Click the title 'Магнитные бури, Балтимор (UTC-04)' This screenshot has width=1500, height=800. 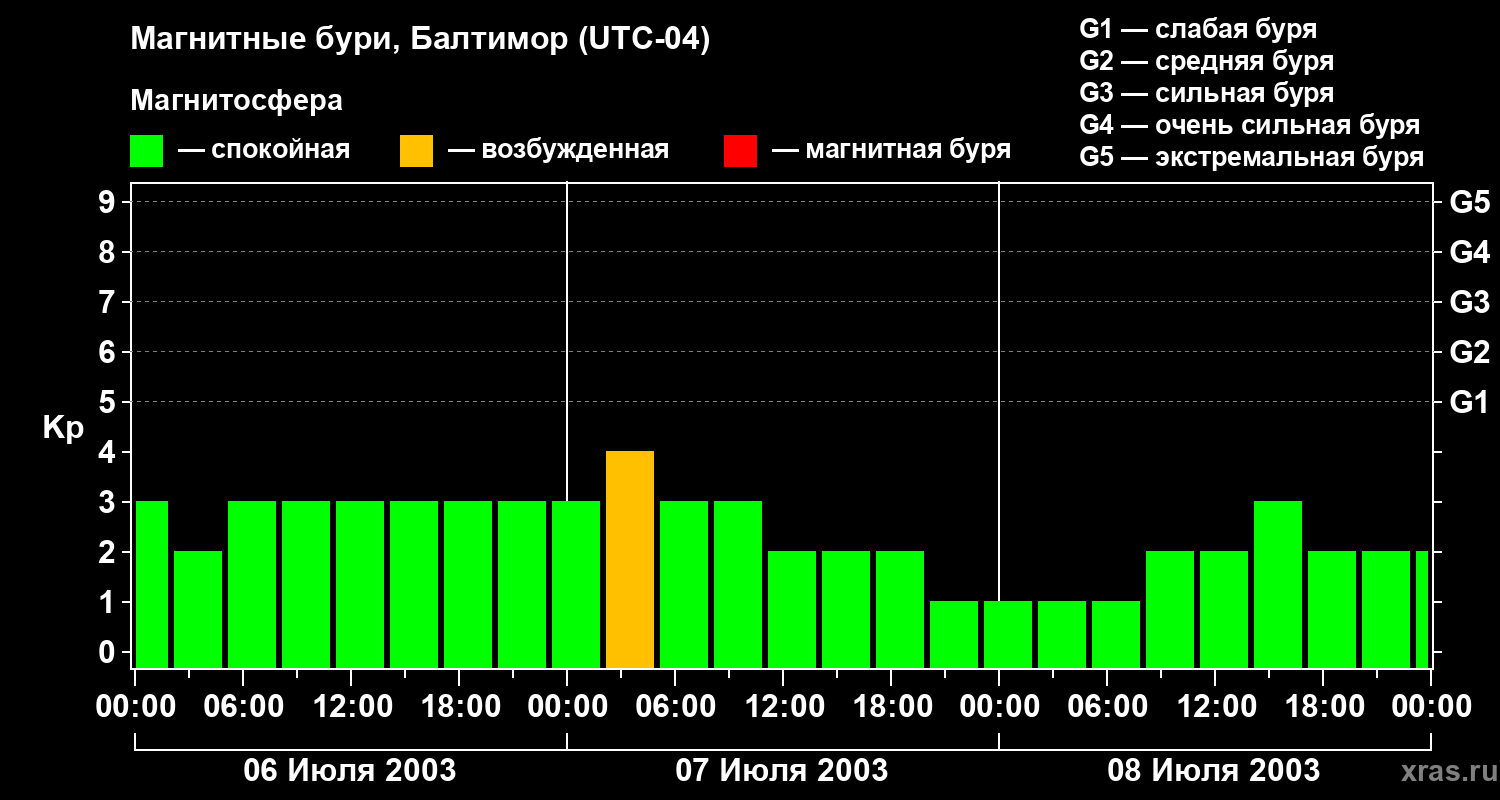click(x=420, y=40)
